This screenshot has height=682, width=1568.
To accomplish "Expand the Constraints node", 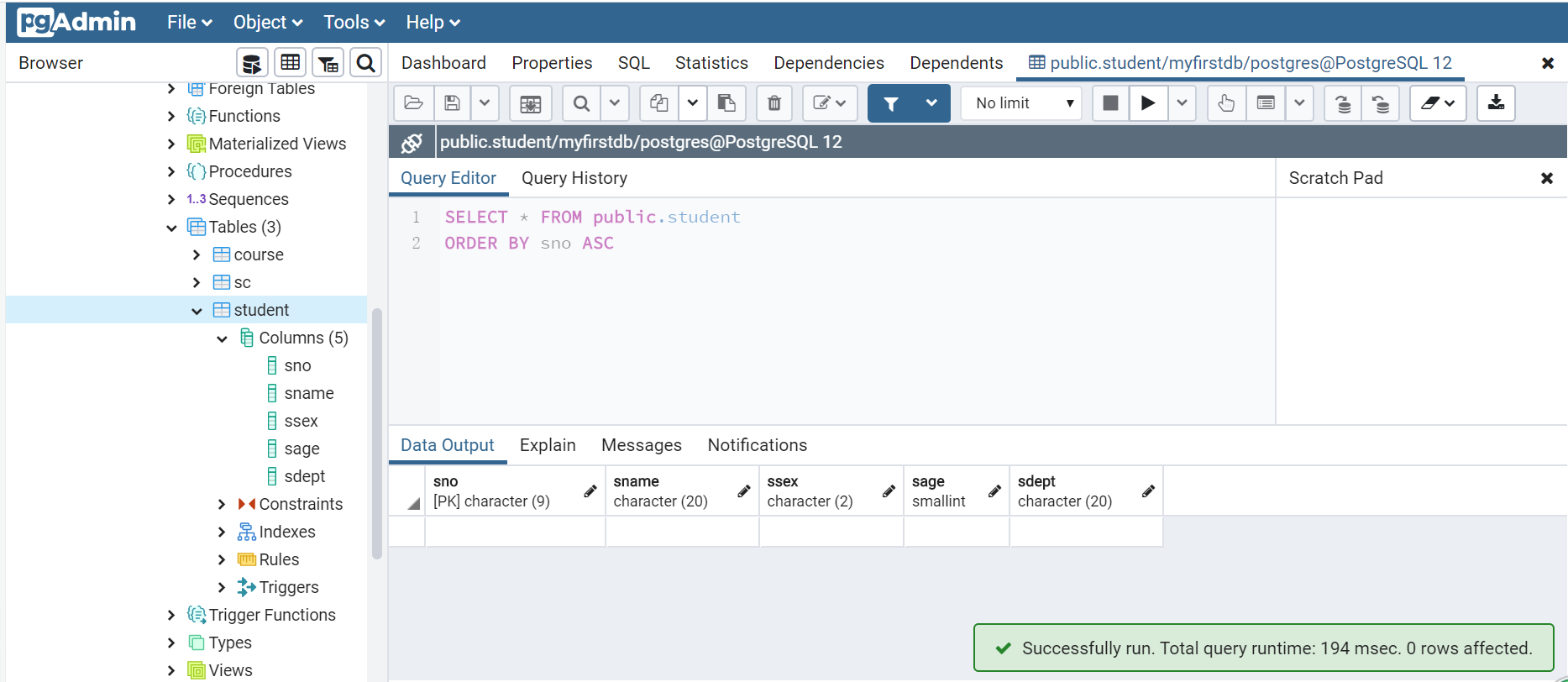I will point(222,505).
